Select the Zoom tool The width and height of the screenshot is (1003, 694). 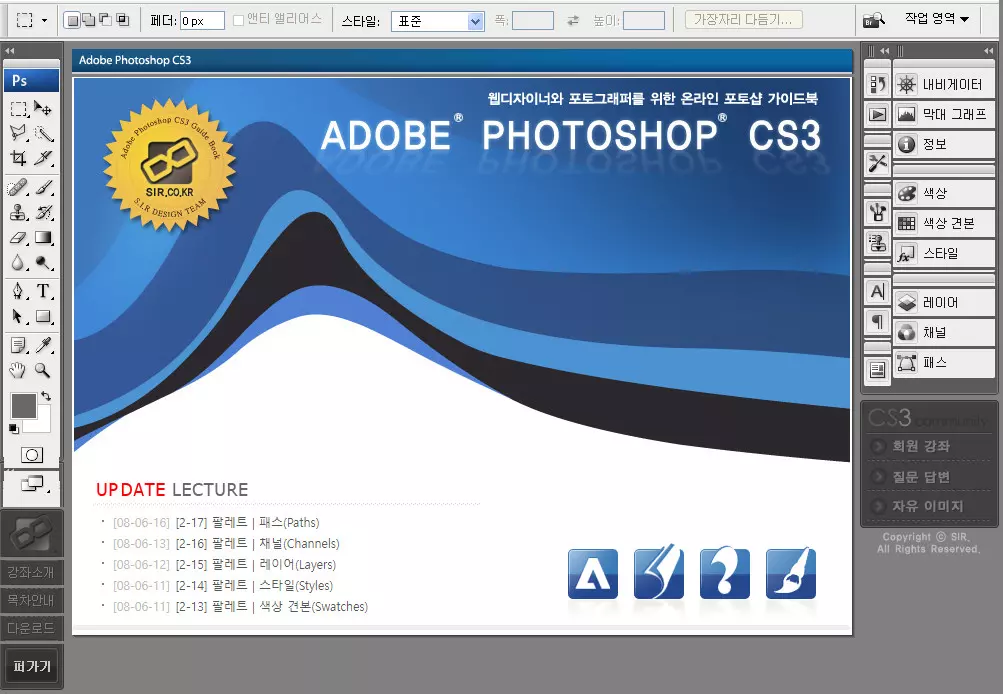pos(43,370)
